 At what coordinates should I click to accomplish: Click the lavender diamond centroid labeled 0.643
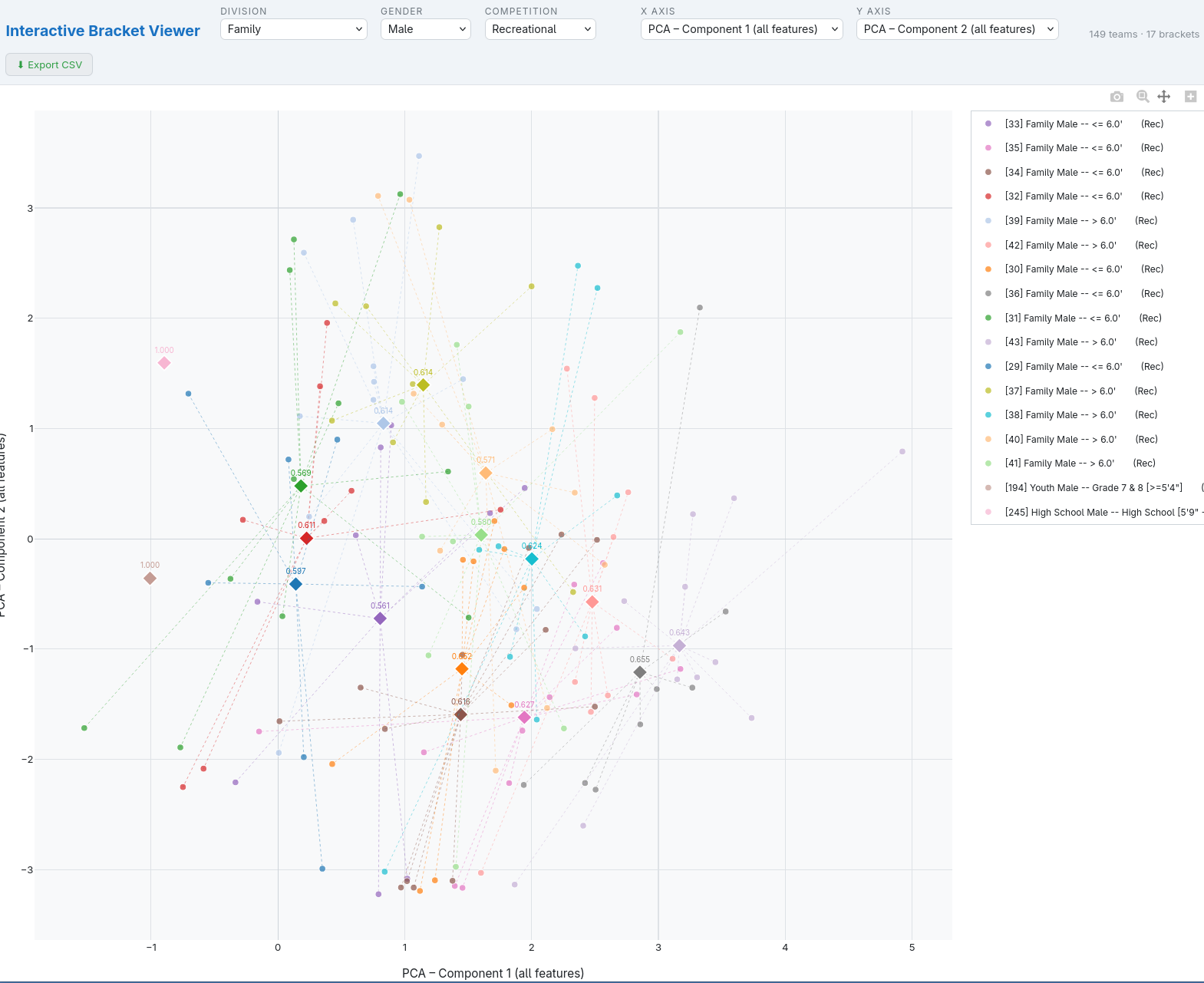679,646
